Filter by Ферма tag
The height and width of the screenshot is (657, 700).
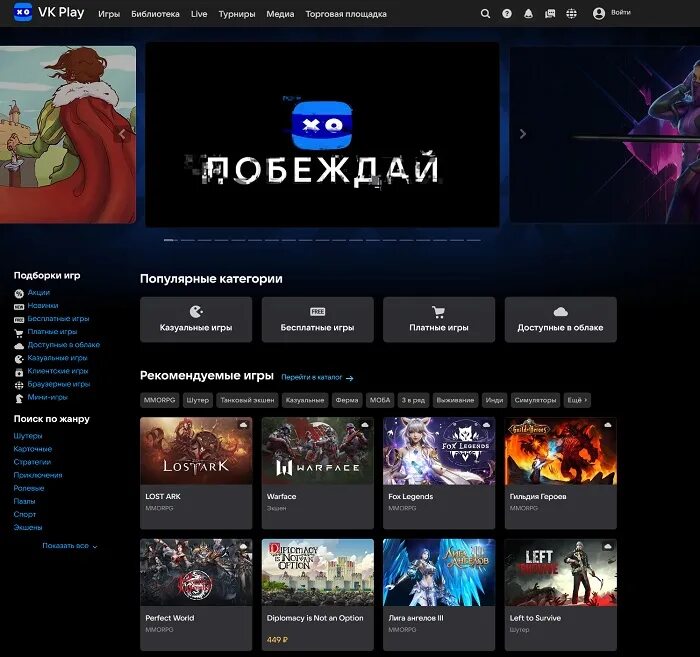347,400
